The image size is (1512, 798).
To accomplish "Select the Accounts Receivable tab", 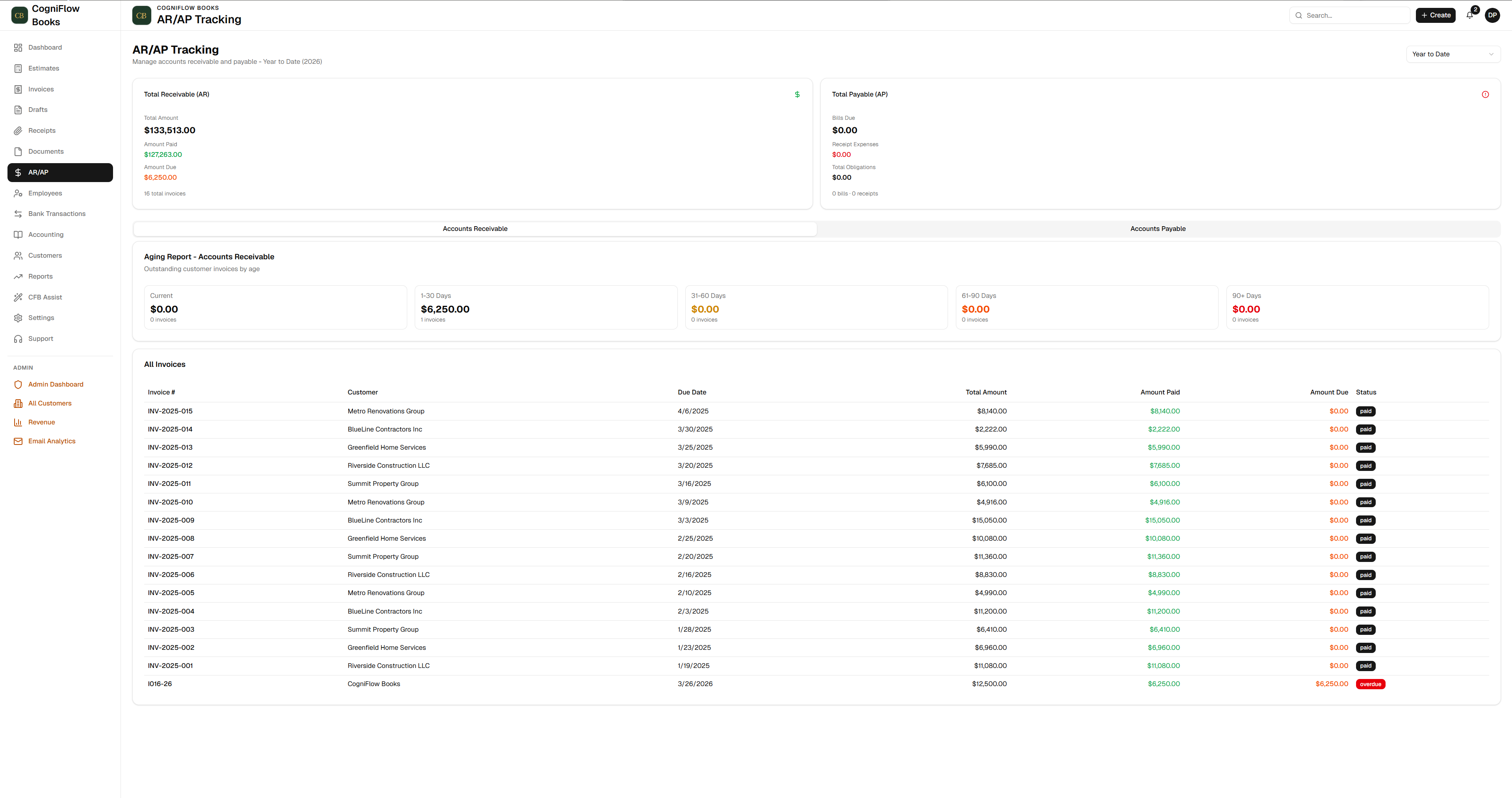I will 475,229.
